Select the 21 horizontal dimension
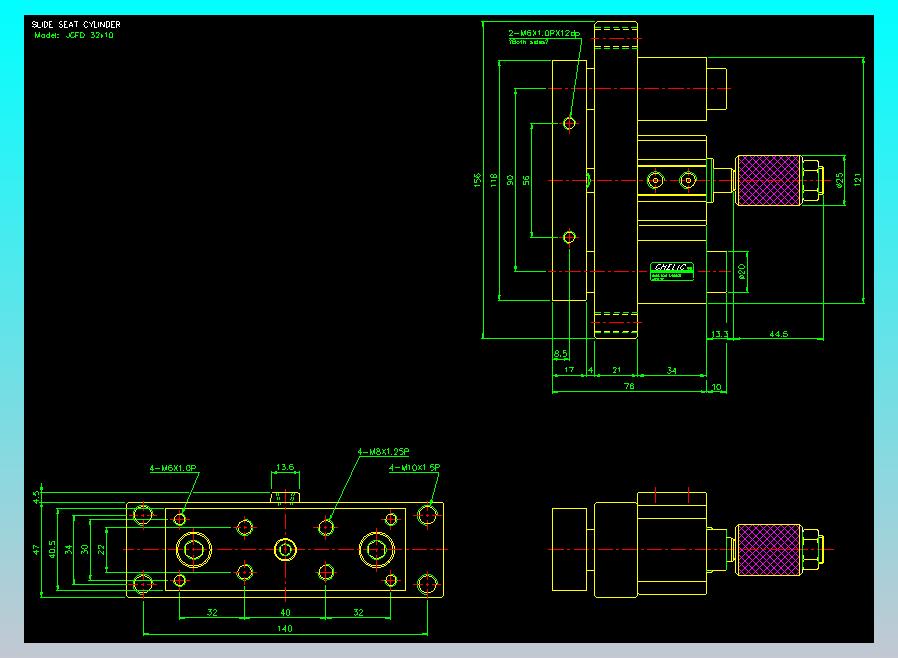This screenshot has width=898, height=658. click(616, 370)
